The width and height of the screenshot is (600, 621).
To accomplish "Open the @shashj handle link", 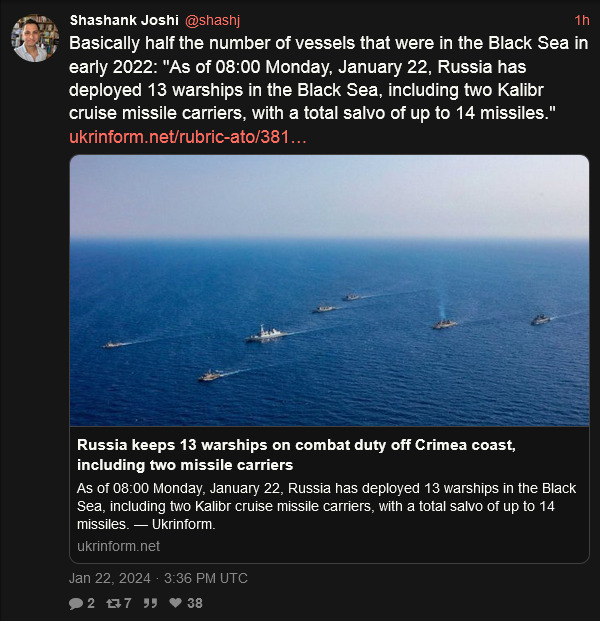I will click(x=212, y=20).
